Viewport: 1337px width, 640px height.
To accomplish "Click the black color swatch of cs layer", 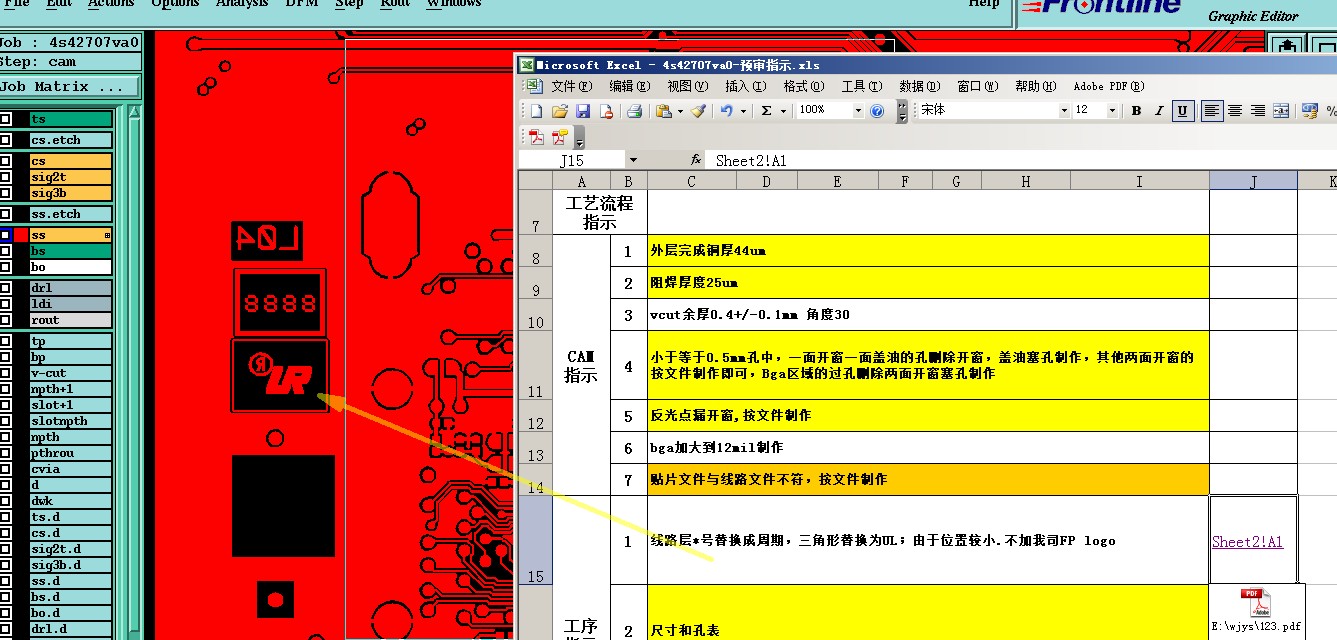I will [x=21, y=161].
